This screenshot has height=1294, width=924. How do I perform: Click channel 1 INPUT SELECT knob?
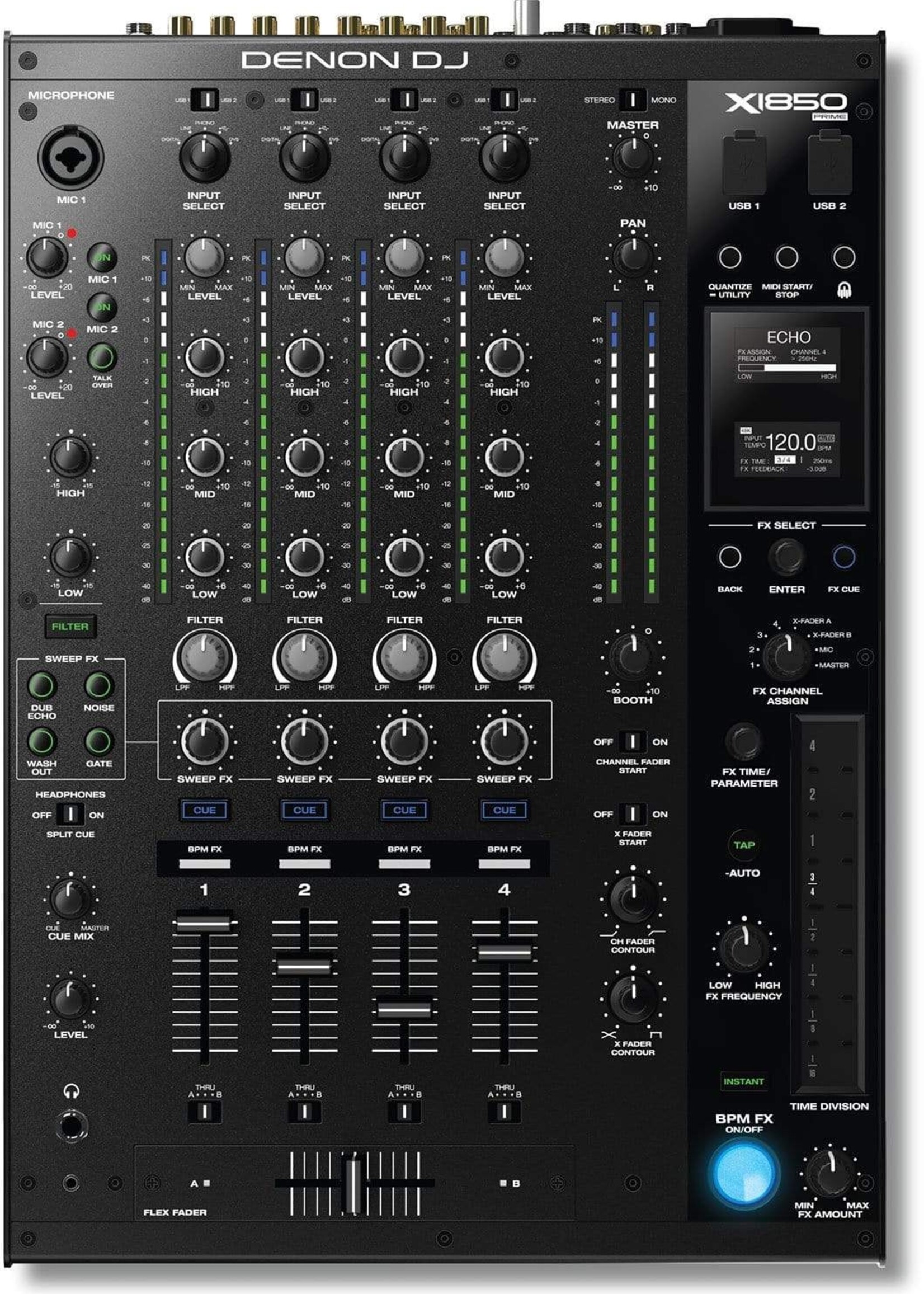[x=204, y=157]
